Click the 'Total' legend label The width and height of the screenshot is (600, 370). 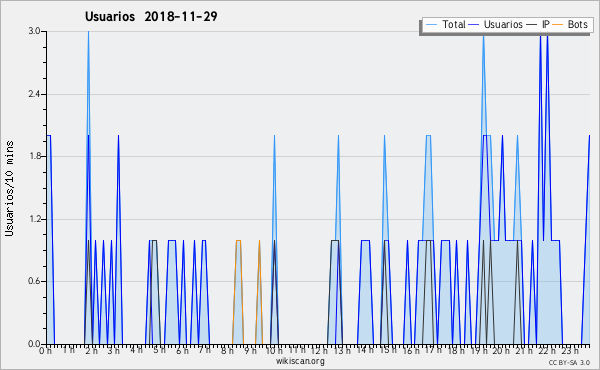point(454,24)
